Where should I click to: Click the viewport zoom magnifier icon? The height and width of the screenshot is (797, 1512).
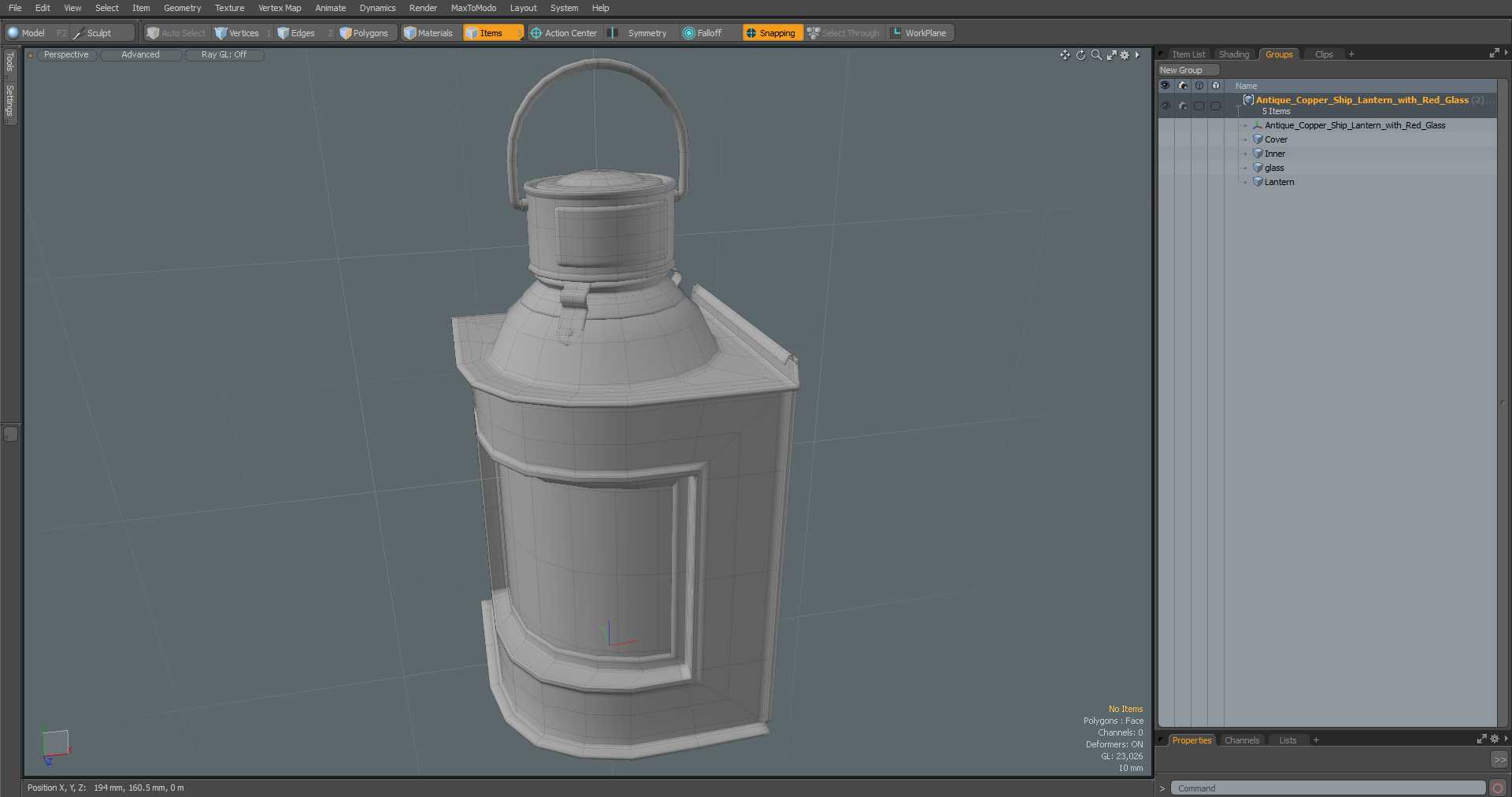coord(1096,55)
